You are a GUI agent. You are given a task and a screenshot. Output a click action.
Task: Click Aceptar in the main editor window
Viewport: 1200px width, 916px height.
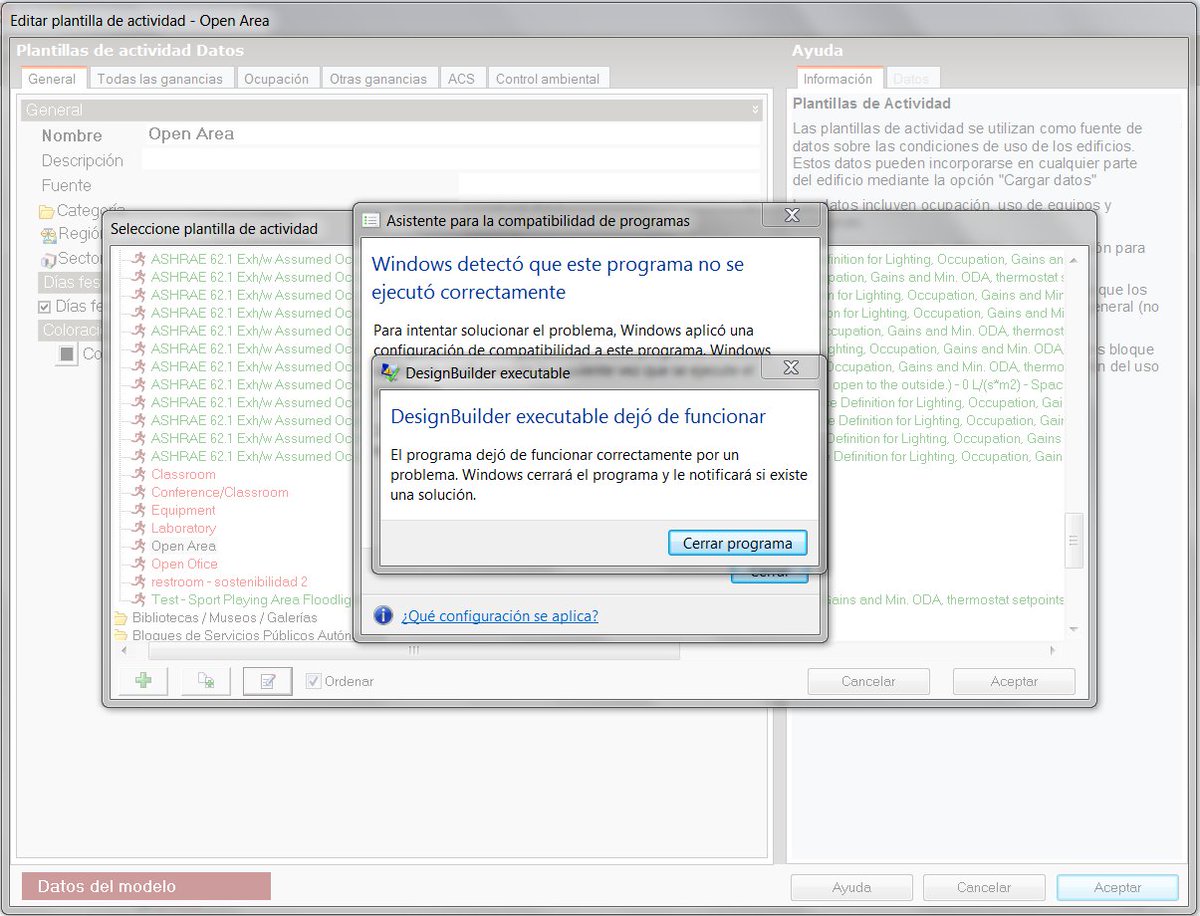click(x=1118, y=887)
